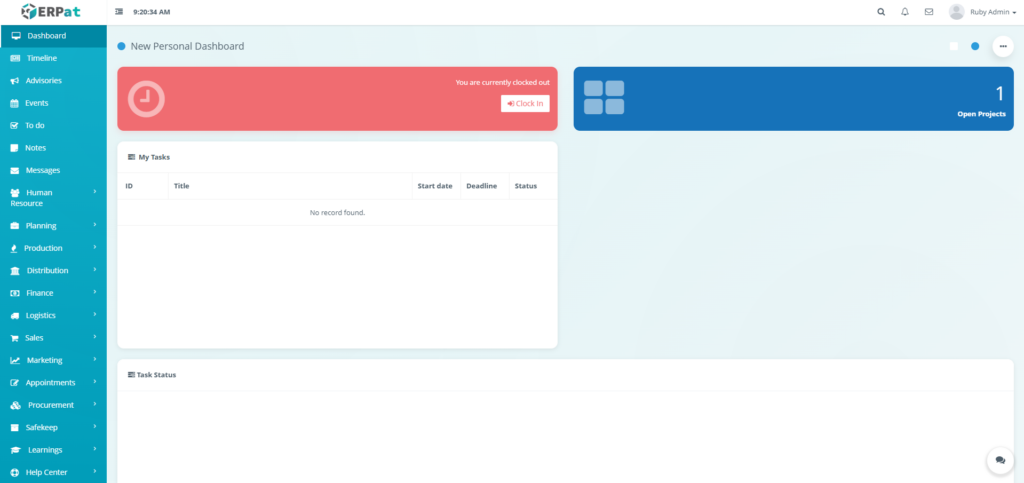Image resolution: width=1024 pixels, height=483 pixels.
Task: Click the Messages envelope icon in sidebar
Action: tap(14, 170)
